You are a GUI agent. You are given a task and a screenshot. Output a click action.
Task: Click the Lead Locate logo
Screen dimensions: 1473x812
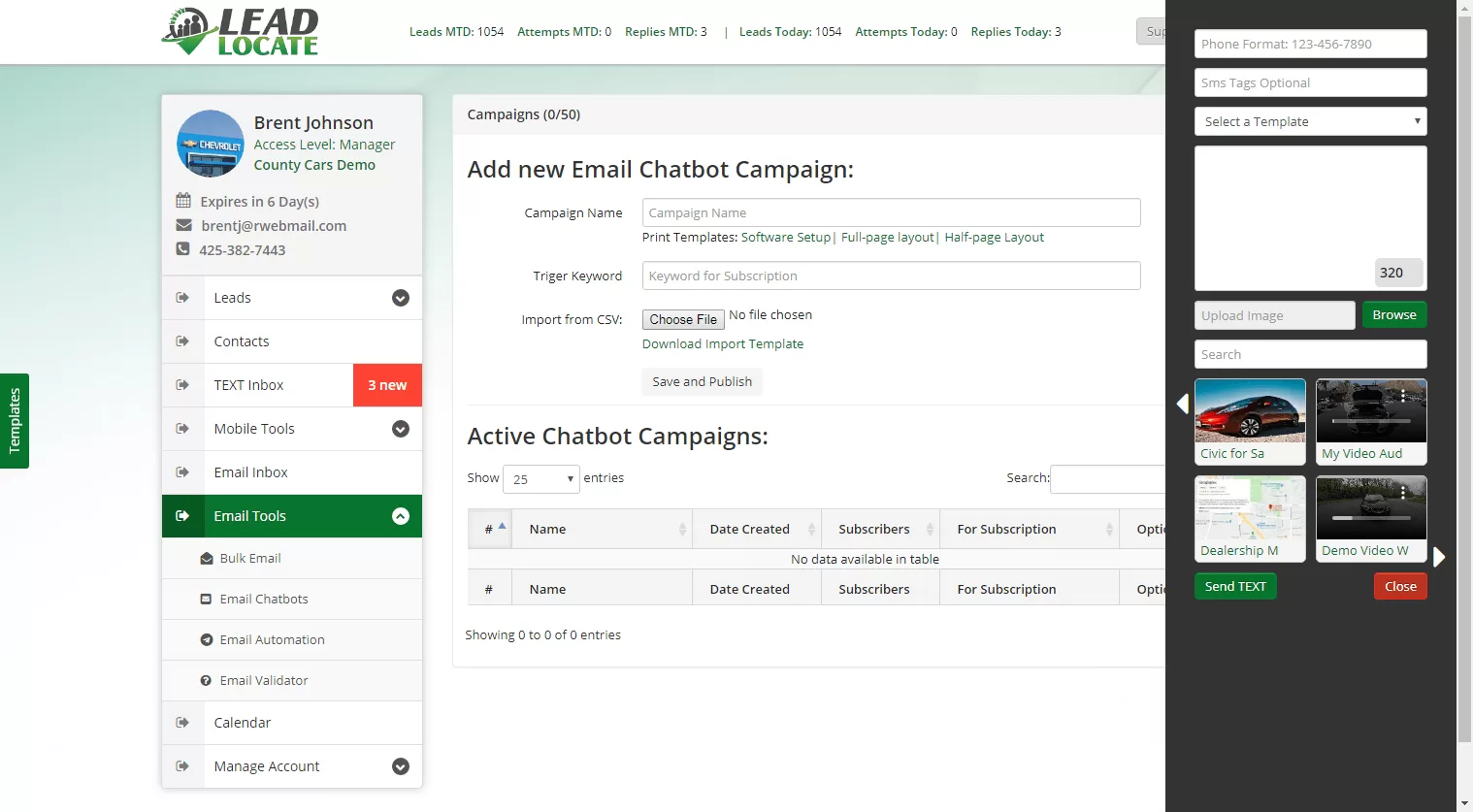point(240,32)
